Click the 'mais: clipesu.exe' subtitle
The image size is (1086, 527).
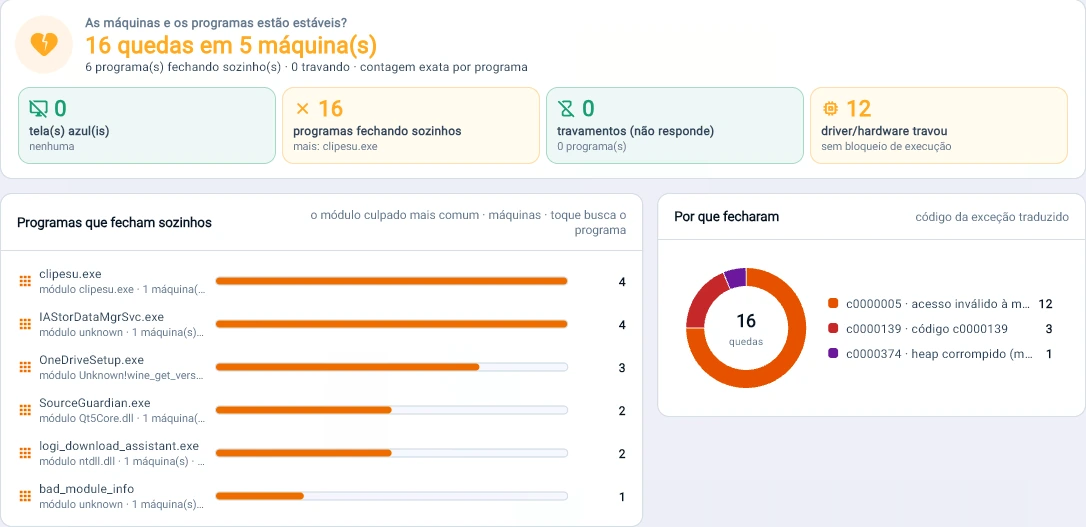tap(336, 147)
